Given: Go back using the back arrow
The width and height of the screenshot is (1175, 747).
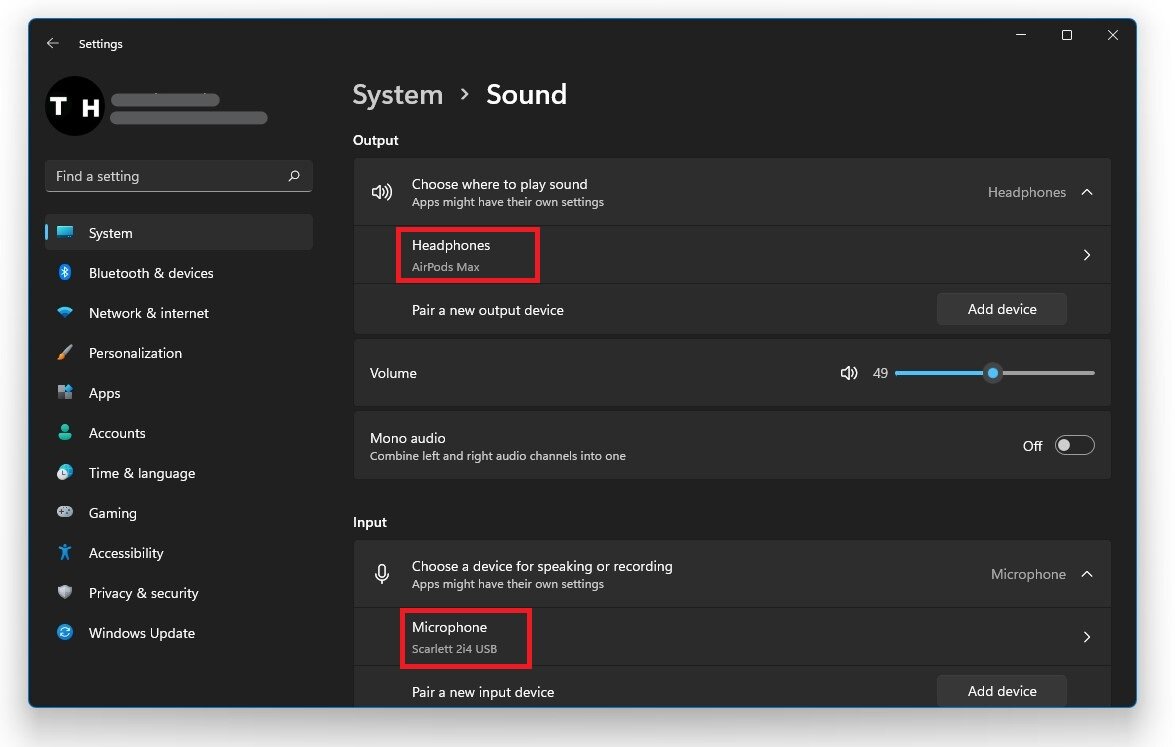Looking at the screenshot, I should pos(53,44).
